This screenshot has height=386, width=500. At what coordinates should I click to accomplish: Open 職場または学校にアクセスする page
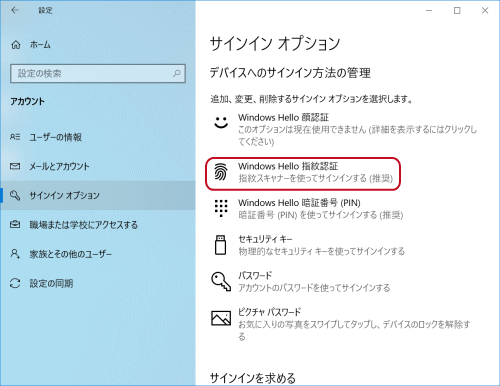98,225
